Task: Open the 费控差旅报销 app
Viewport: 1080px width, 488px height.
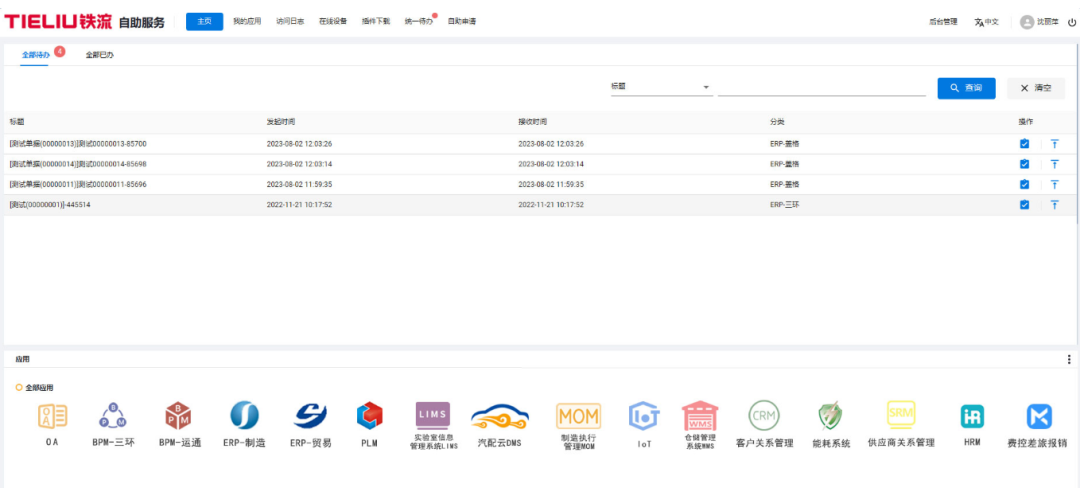Action: pos(1039,416)
